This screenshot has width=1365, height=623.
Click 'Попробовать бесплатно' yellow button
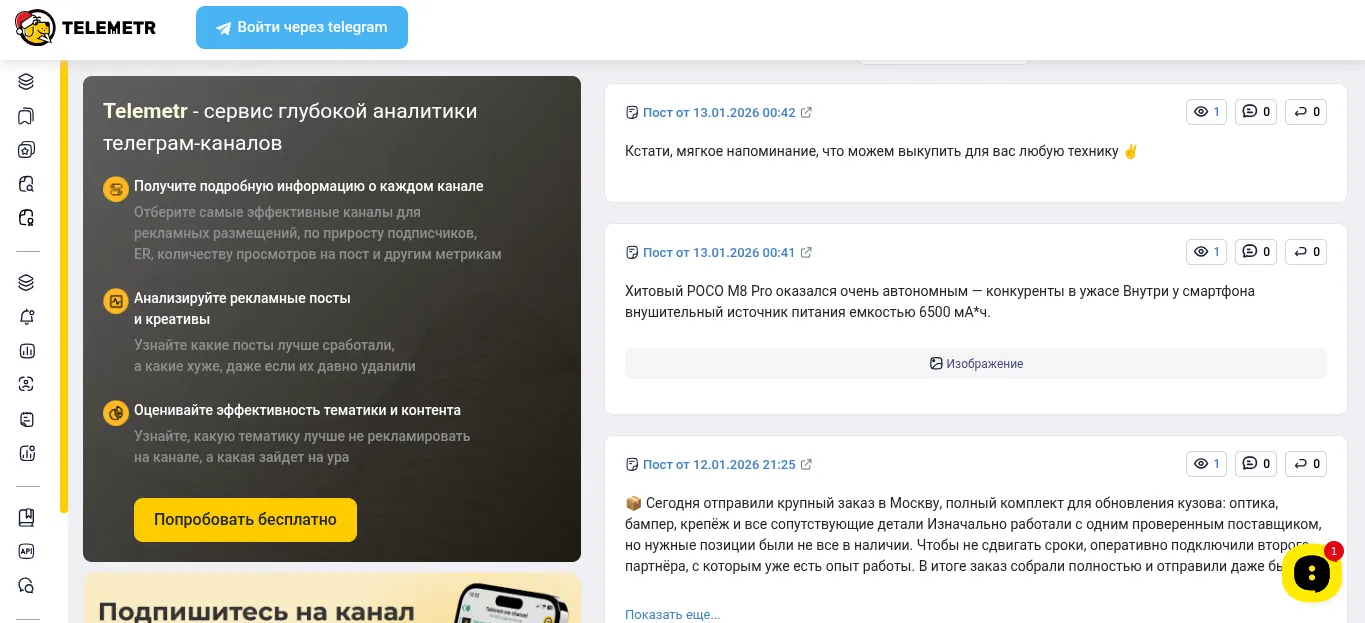point(245,520)
